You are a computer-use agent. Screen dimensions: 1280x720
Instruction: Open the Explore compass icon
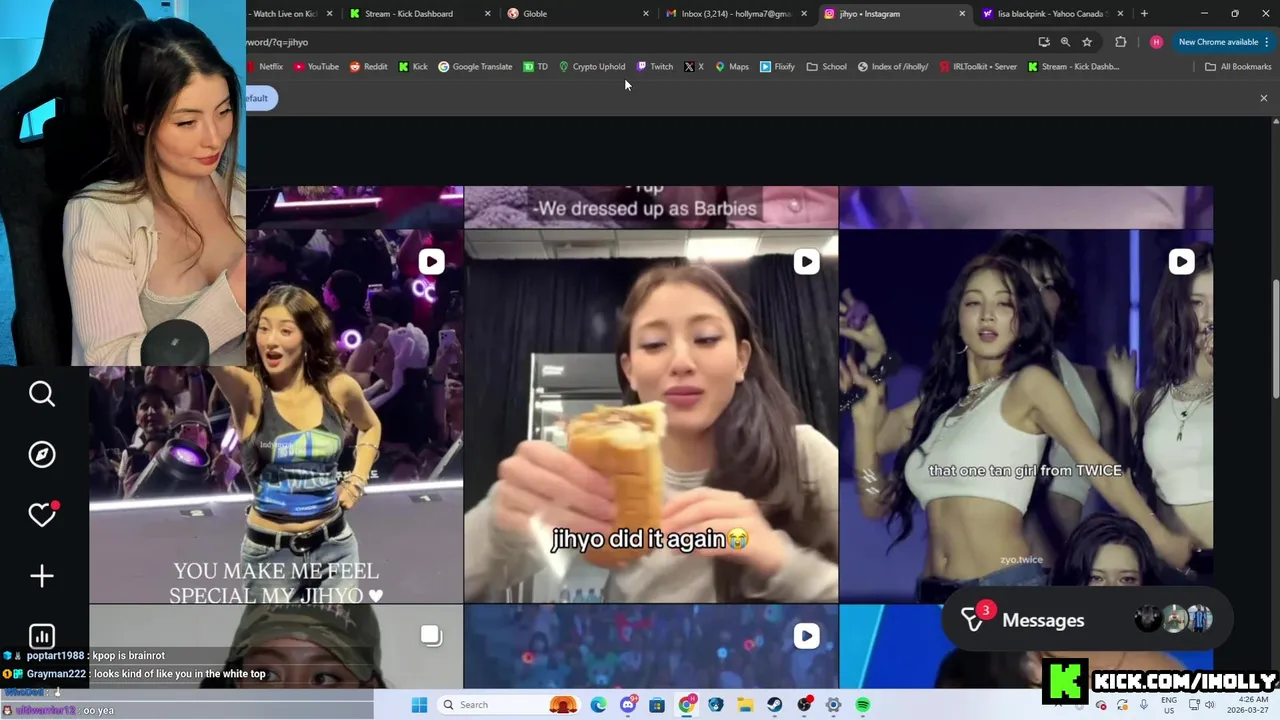click(x=42, y=455)
